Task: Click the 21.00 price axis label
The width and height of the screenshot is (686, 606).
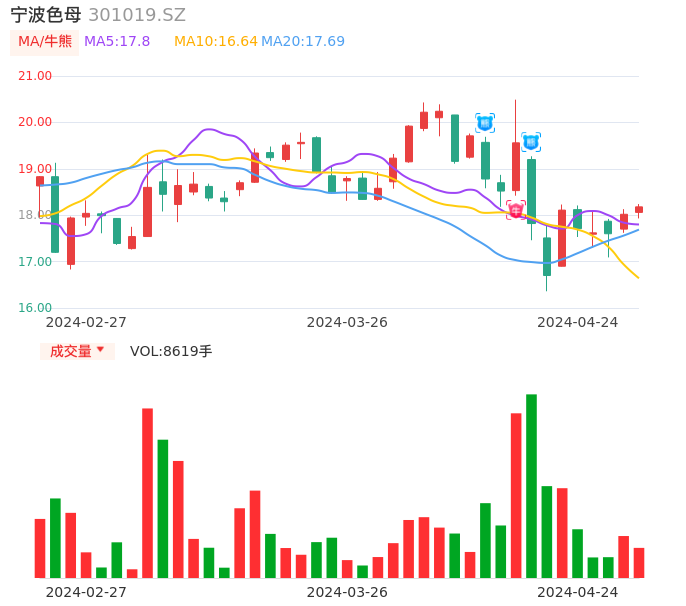Action: coord(35,76)
